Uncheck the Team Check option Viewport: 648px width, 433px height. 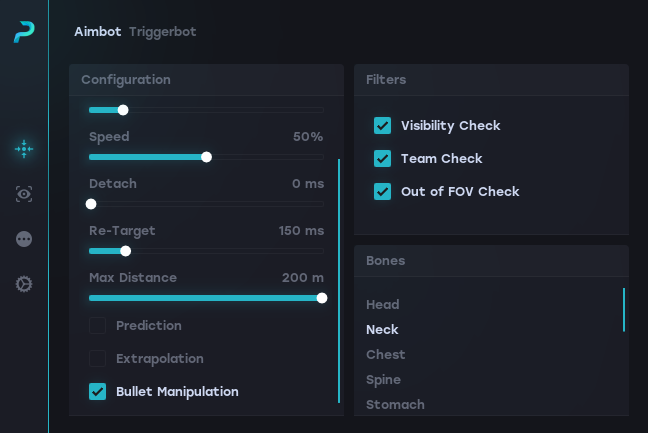pos(382,158)
